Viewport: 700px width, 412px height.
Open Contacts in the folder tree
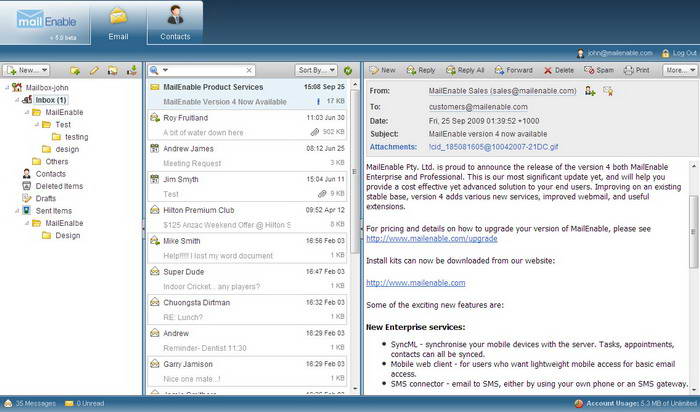pyautogui.click(x=50, y=174)
